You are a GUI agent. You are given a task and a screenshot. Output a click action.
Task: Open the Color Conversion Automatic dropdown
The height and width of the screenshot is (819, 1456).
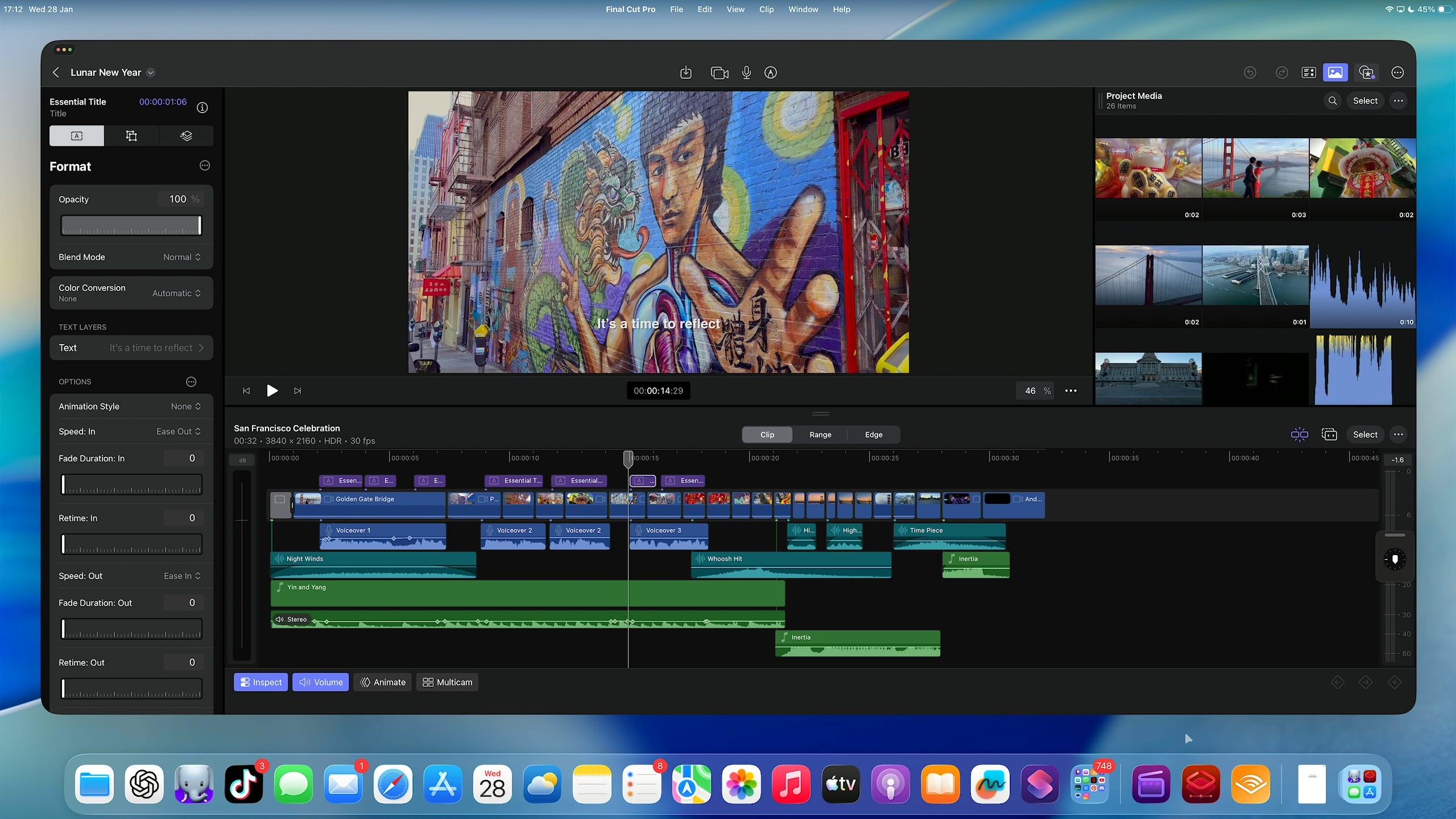pos(176,293)
